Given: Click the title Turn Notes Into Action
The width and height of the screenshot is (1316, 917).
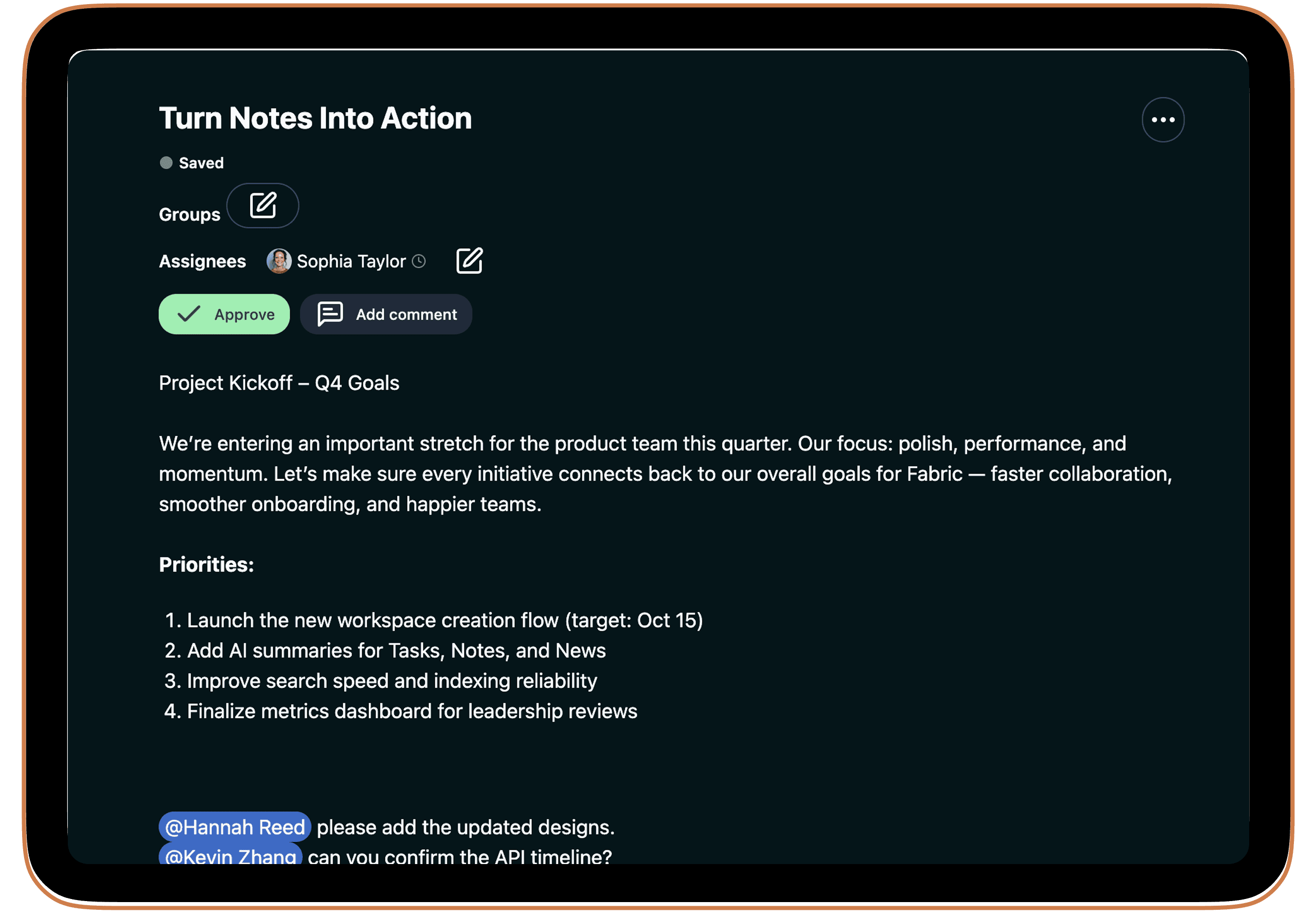Looking at the screenshot, I should 315,118.
